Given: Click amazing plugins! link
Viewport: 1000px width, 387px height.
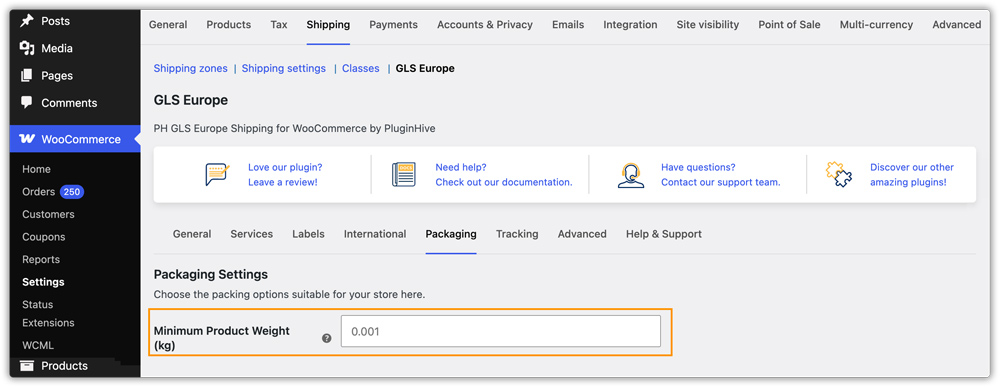Looking at the screenshot, I should click(908, 182).
